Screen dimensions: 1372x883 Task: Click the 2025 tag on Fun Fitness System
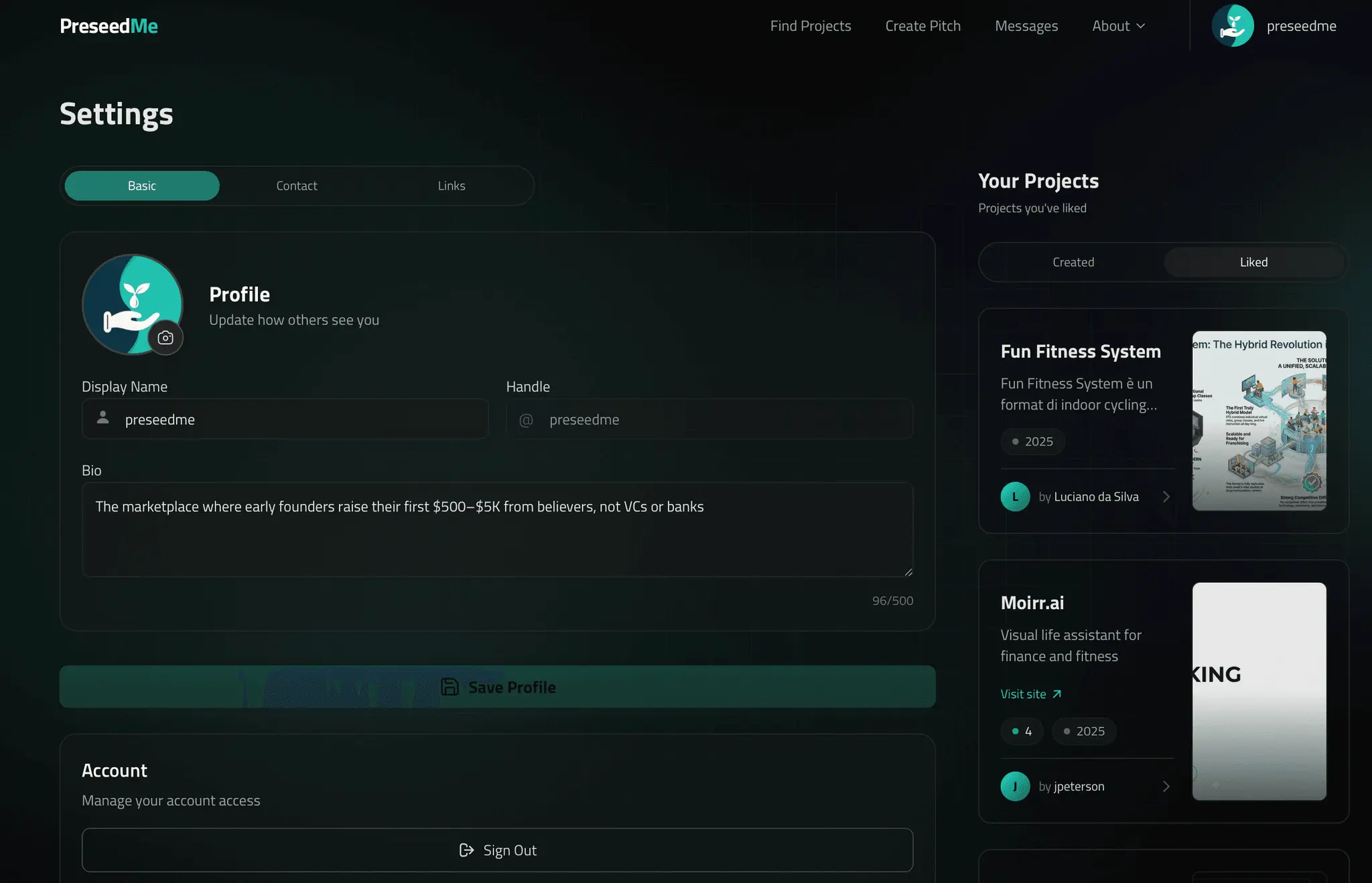(1032, 441)
